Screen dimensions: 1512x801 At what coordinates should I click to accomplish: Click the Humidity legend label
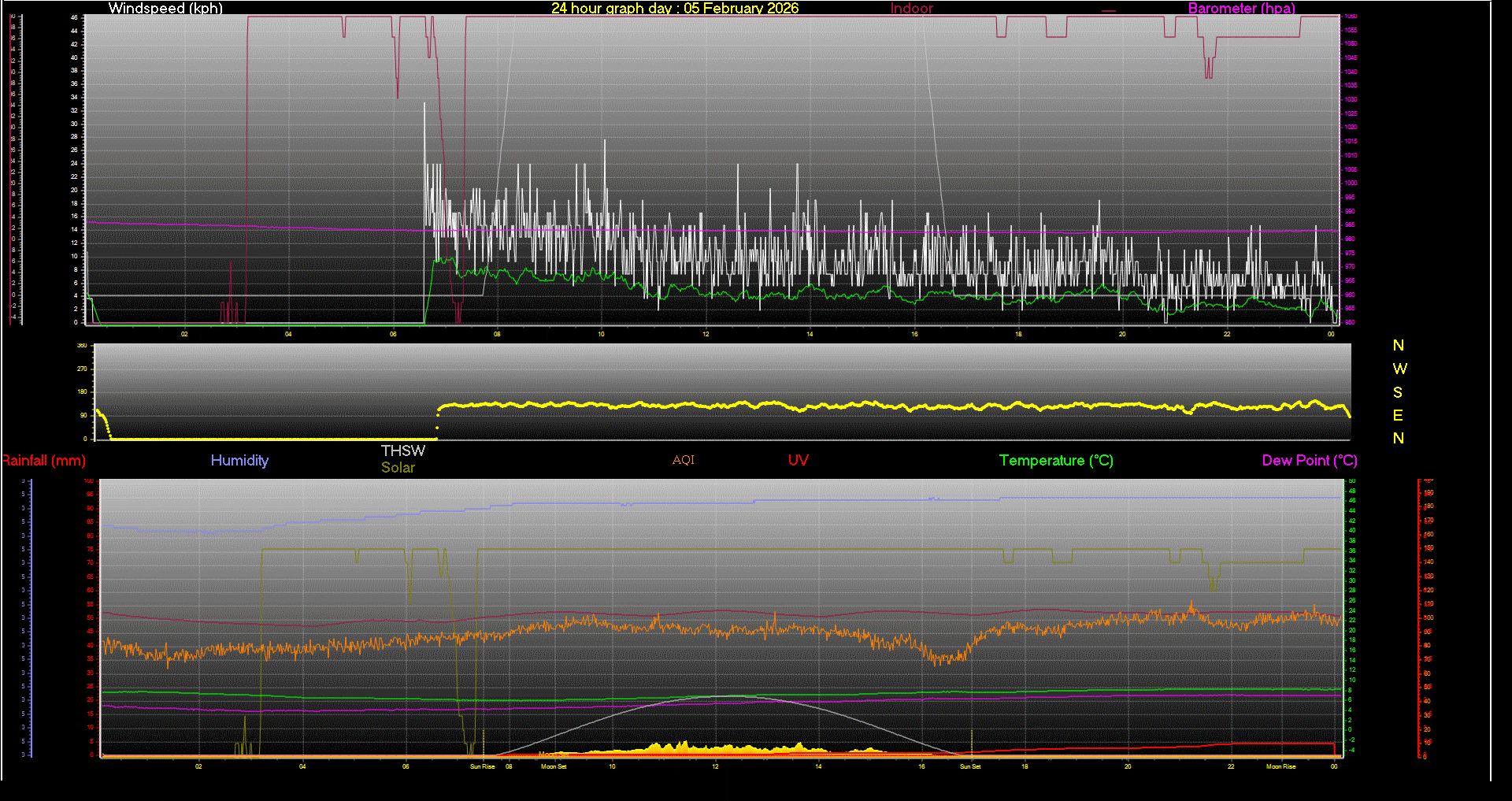[x=239, y=461]
